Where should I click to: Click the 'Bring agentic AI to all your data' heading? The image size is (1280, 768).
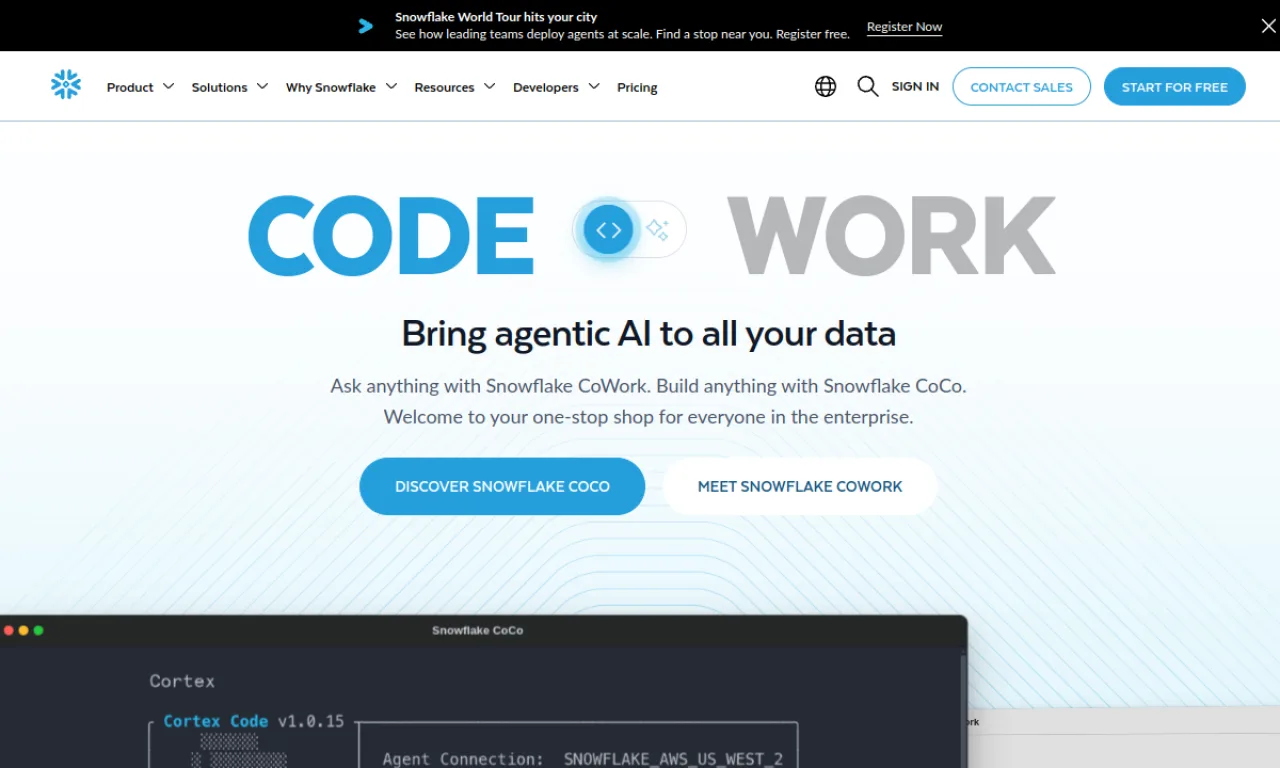(x=648, y=333)
